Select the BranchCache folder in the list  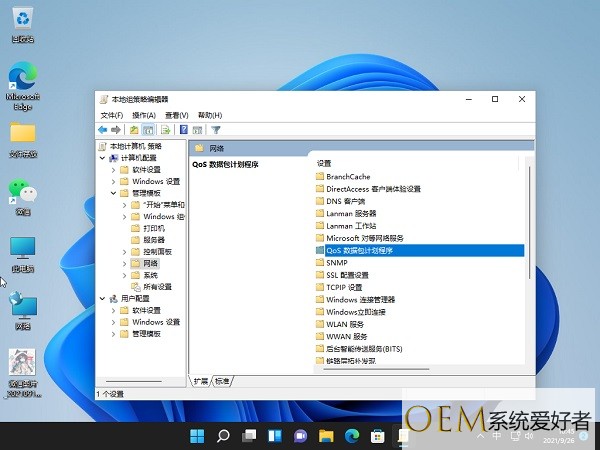(348, 176)
